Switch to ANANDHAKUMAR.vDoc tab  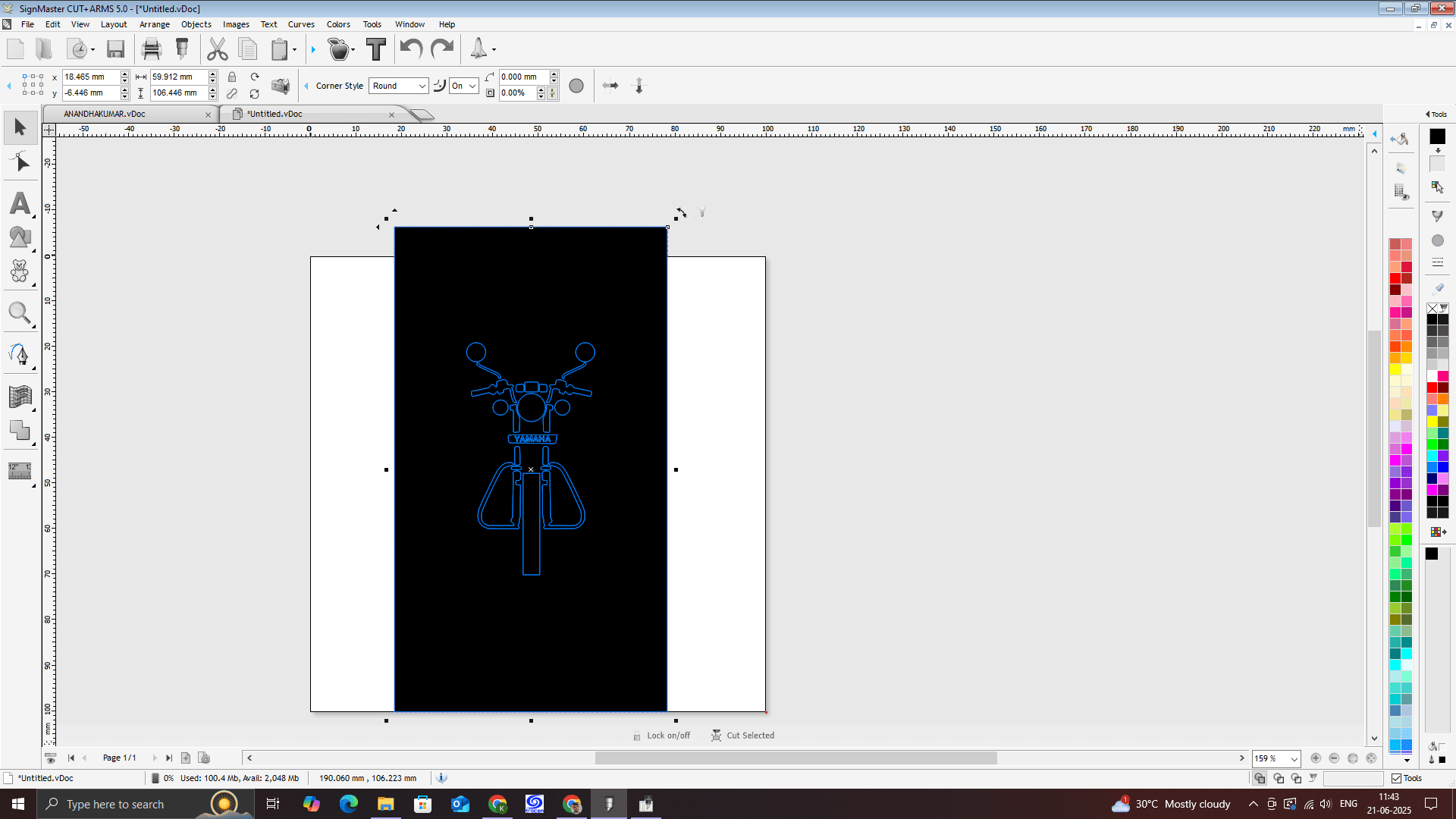pos(105,114)
